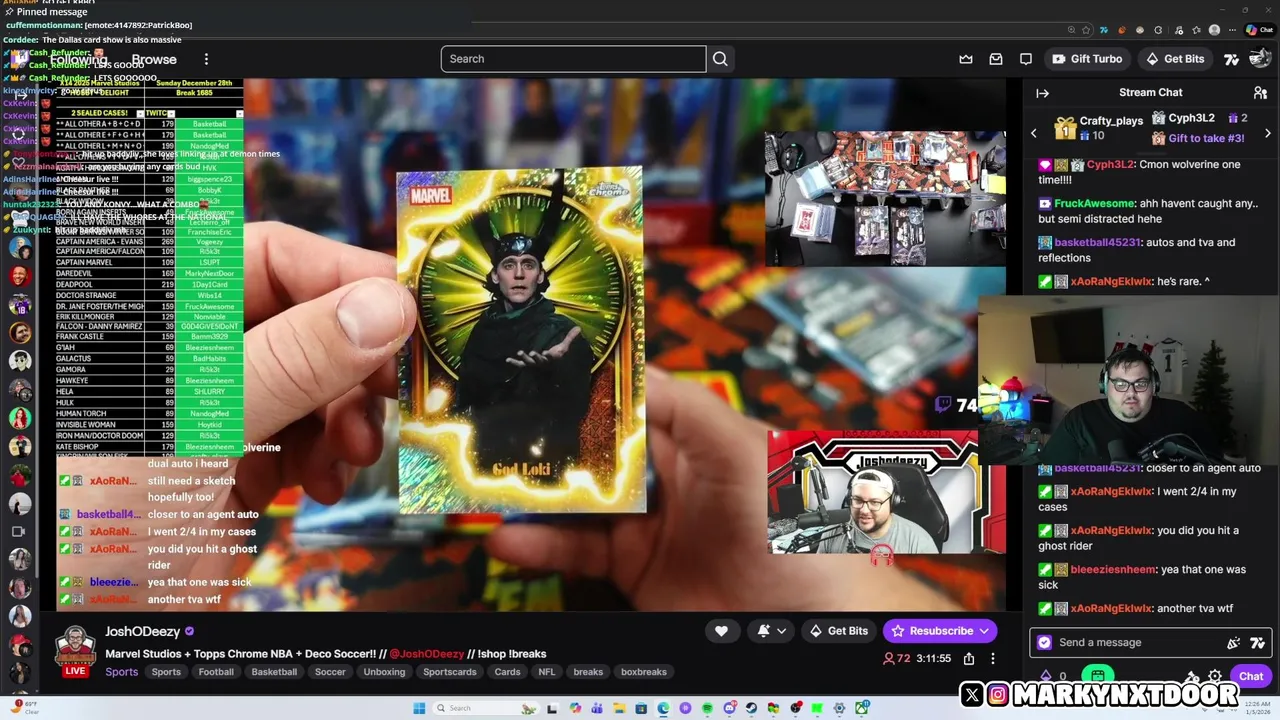Open the whispers speech-bubble icon

pyautogui.click(x=1026, y=59)
